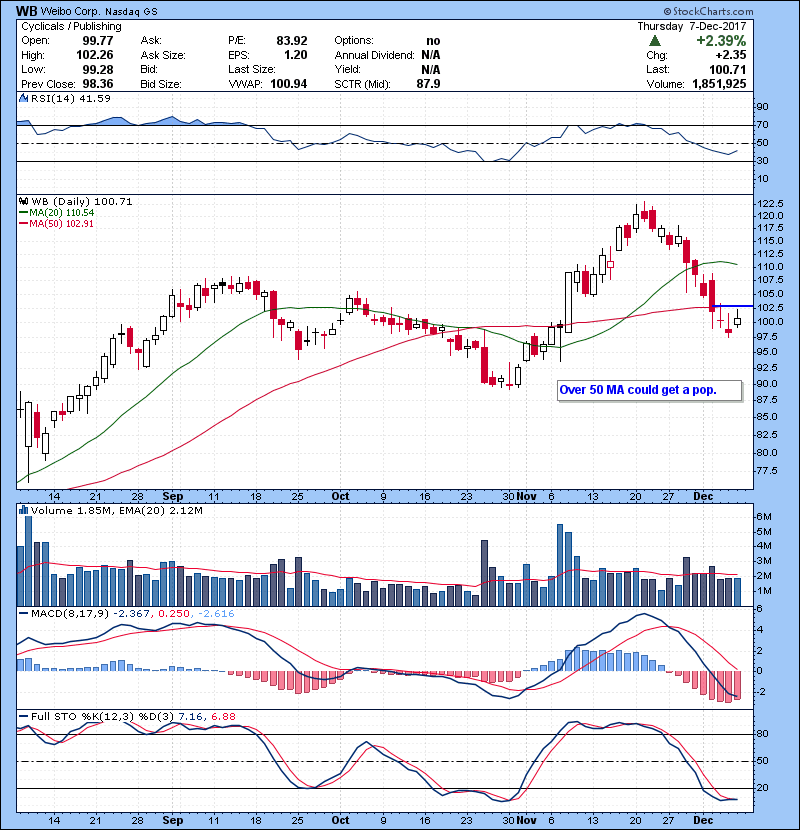Click the Annual Dividend N/A value

coord(430,55)
